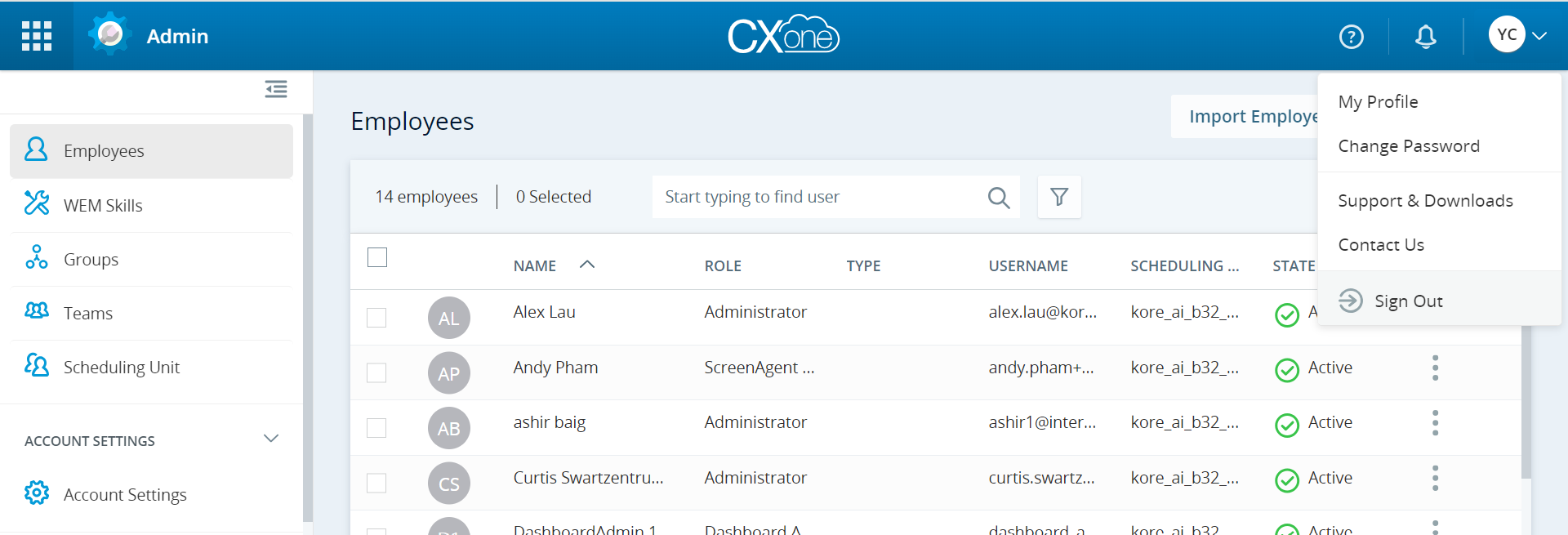Click the search magnifier icon
The width and height of the screenshot is (1568, 535).
(998, 198)
